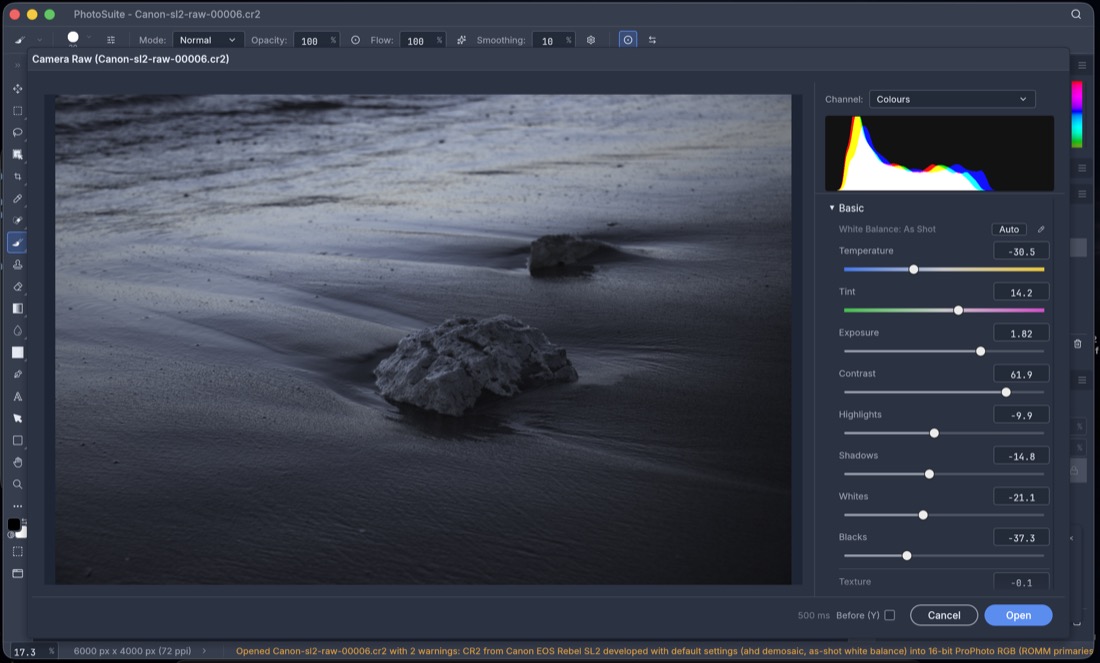Click the white balance eyedropper icon

point(1041,229)
